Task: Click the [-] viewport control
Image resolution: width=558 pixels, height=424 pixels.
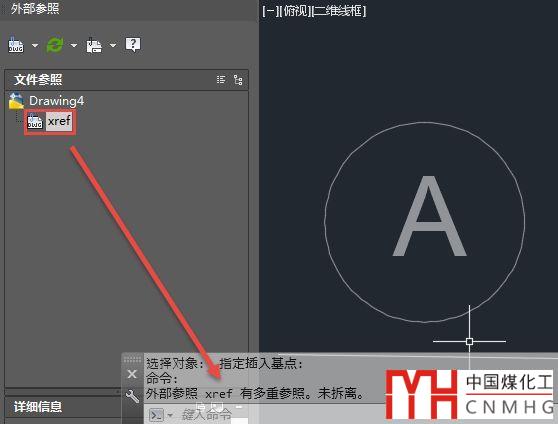Action: click(x=270, y=11)
